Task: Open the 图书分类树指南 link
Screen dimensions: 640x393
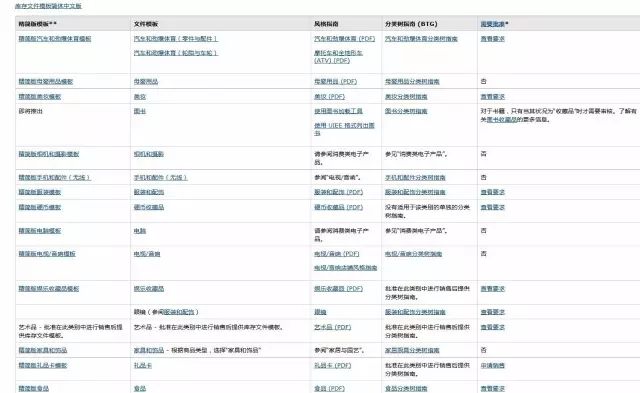Action: 406,111
